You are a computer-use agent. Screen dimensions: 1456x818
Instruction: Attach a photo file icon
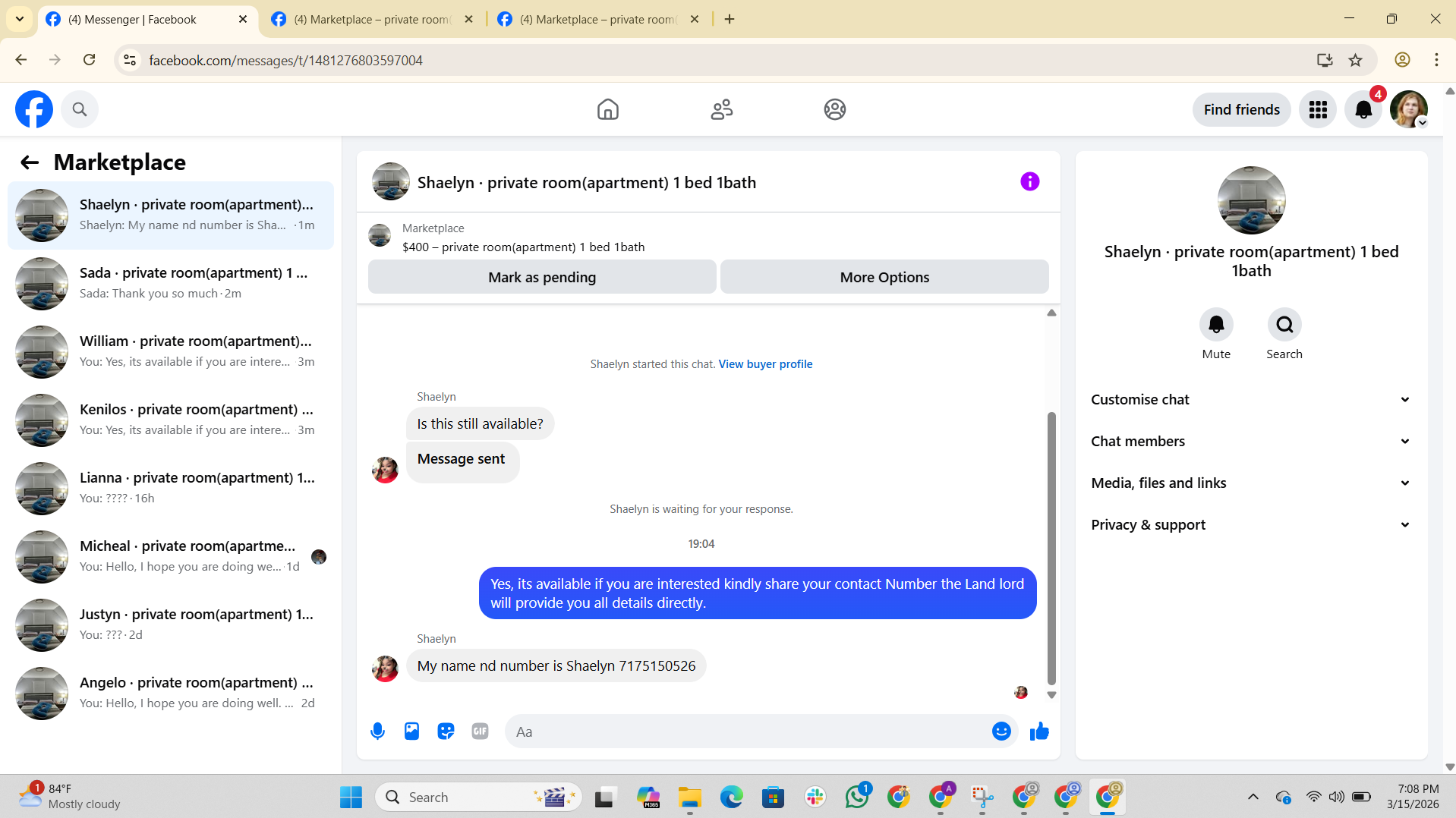click(x=411, y=731)
